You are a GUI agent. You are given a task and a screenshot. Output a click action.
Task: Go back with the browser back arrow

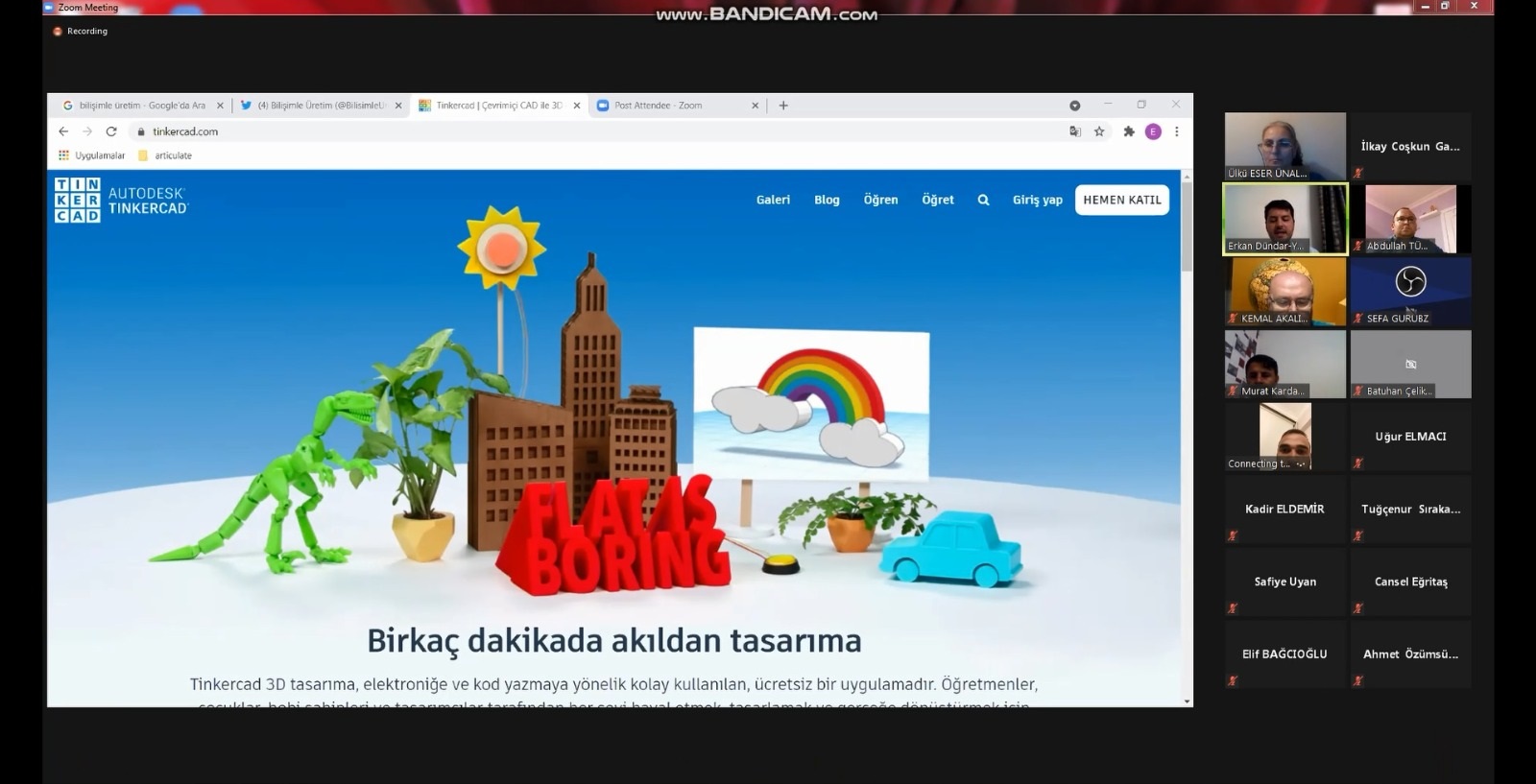tap(63, 131)
